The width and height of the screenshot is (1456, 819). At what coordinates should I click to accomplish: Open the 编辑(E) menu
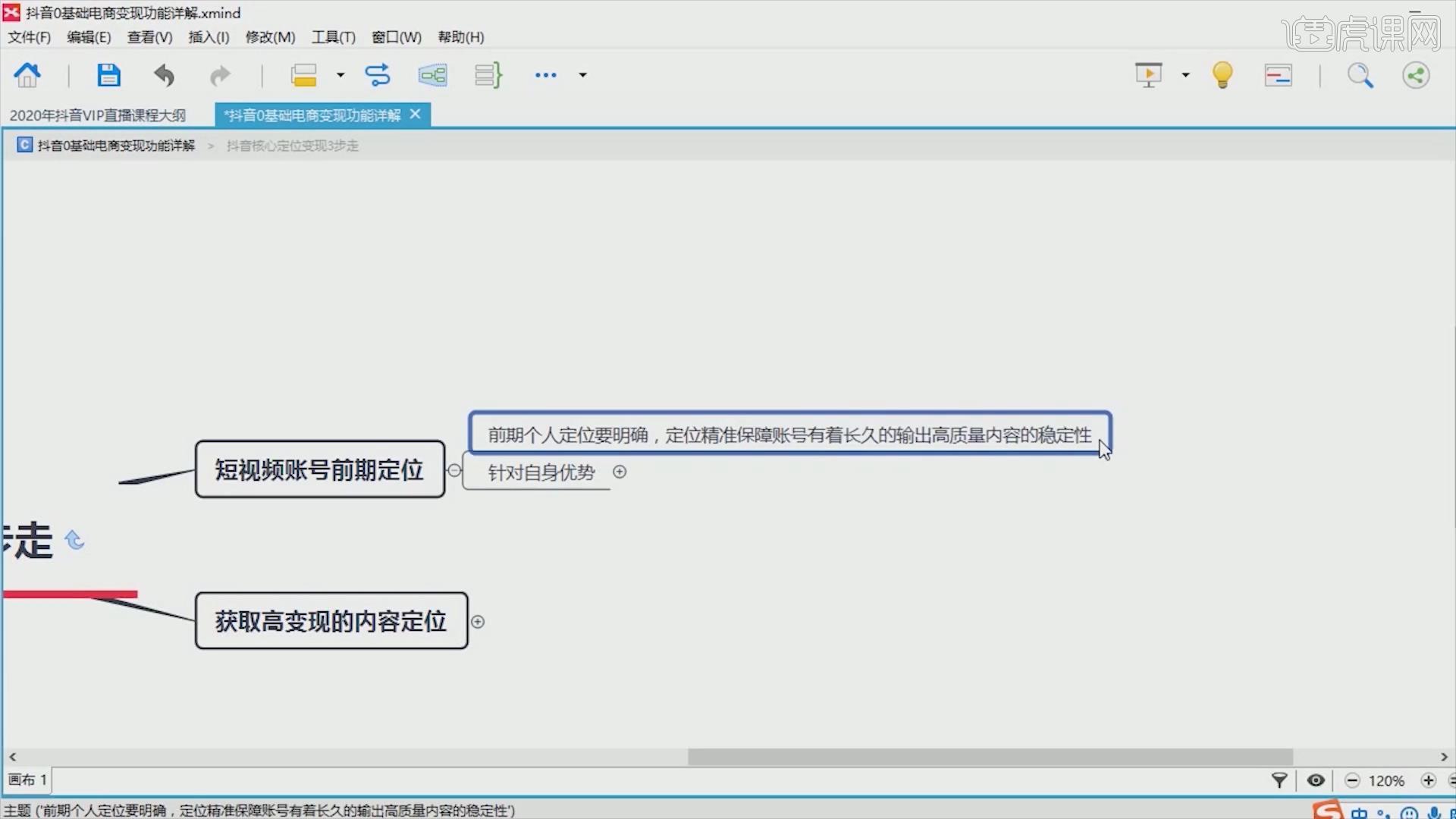point(89,37)
